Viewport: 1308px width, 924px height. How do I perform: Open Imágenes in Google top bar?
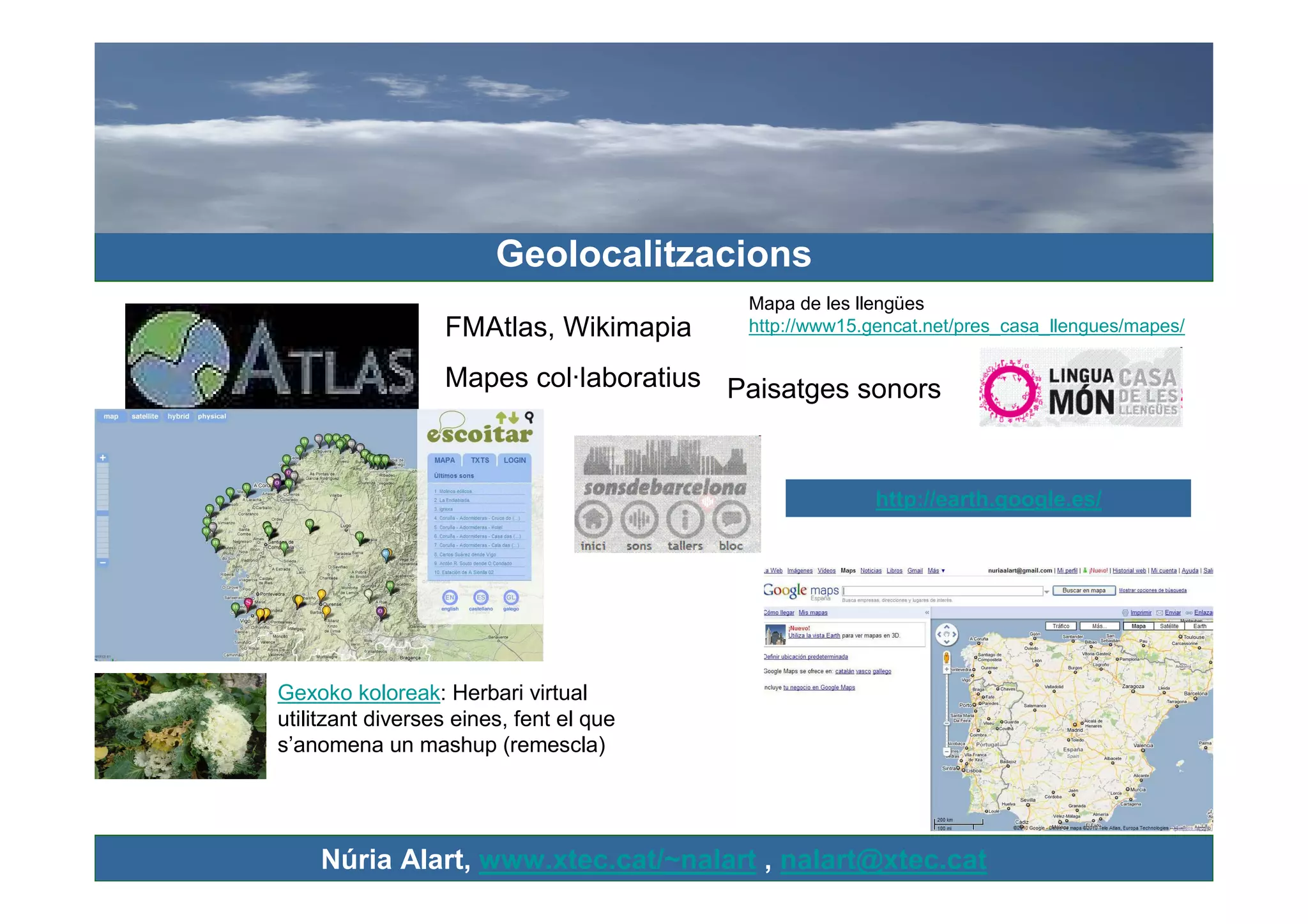(x=800, y=571)
